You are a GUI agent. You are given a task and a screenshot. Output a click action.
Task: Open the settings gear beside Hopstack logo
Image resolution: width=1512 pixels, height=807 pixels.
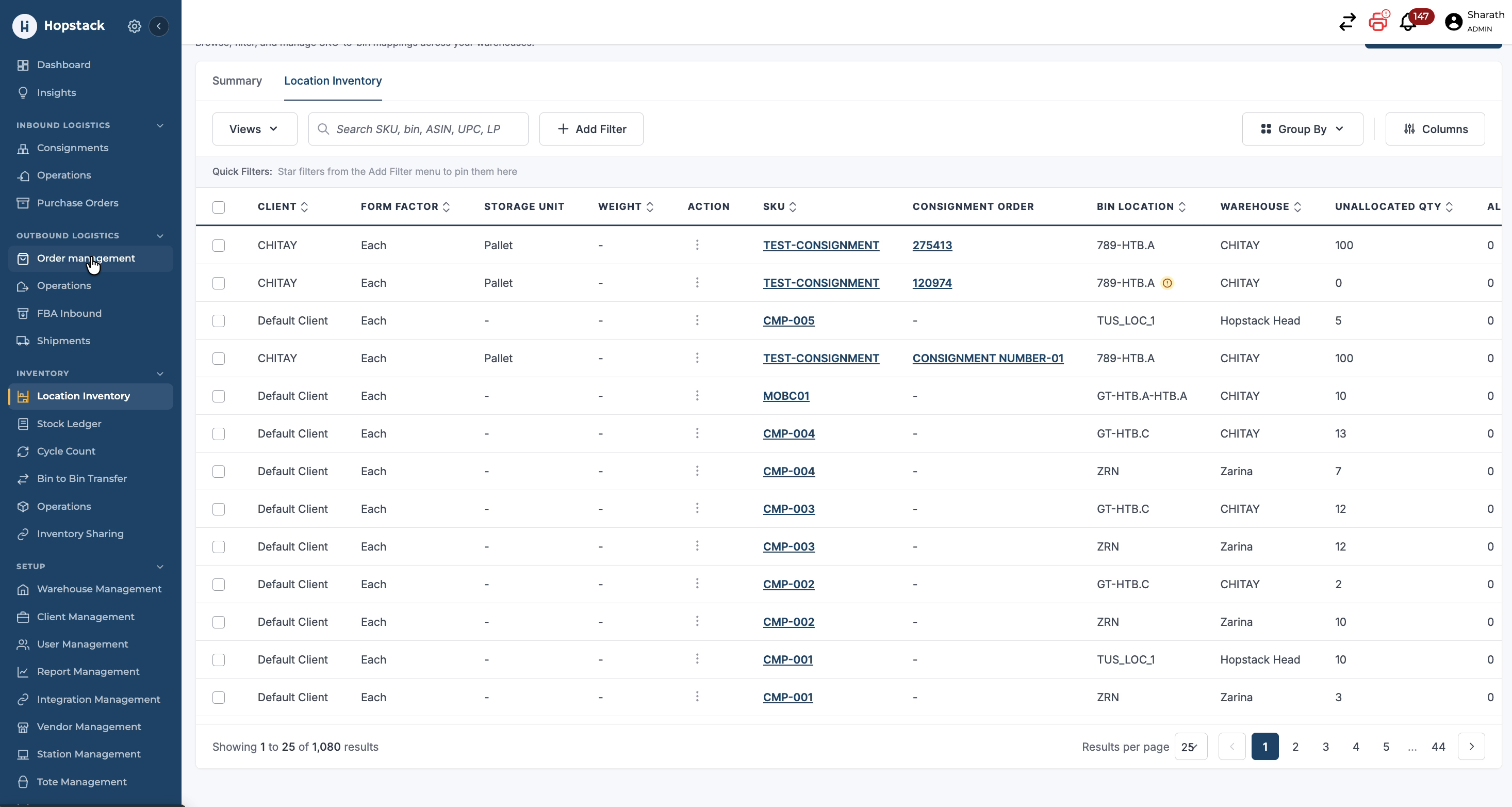[x=135, y=26]
